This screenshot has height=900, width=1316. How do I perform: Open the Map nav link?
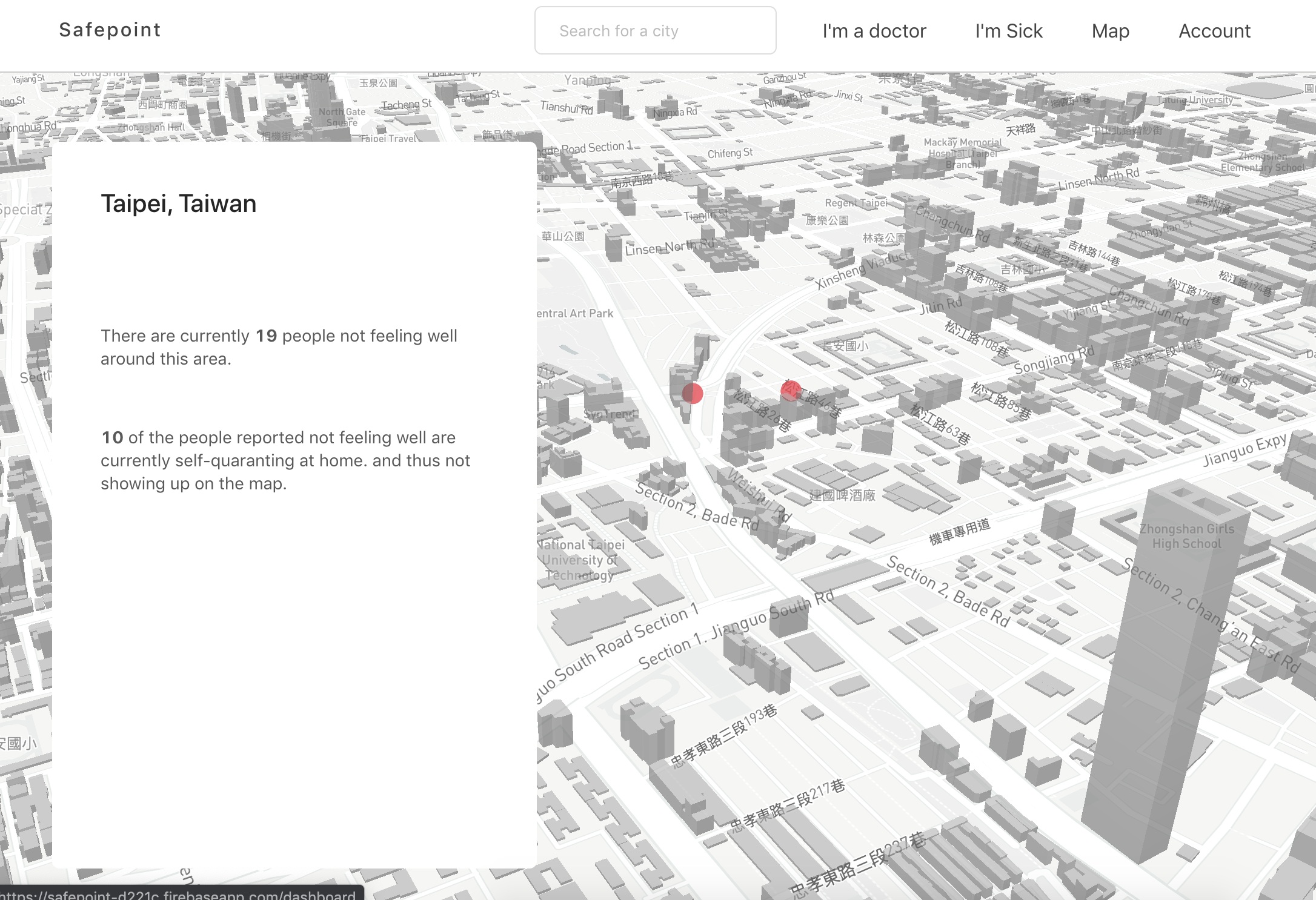pos(1110,31)
